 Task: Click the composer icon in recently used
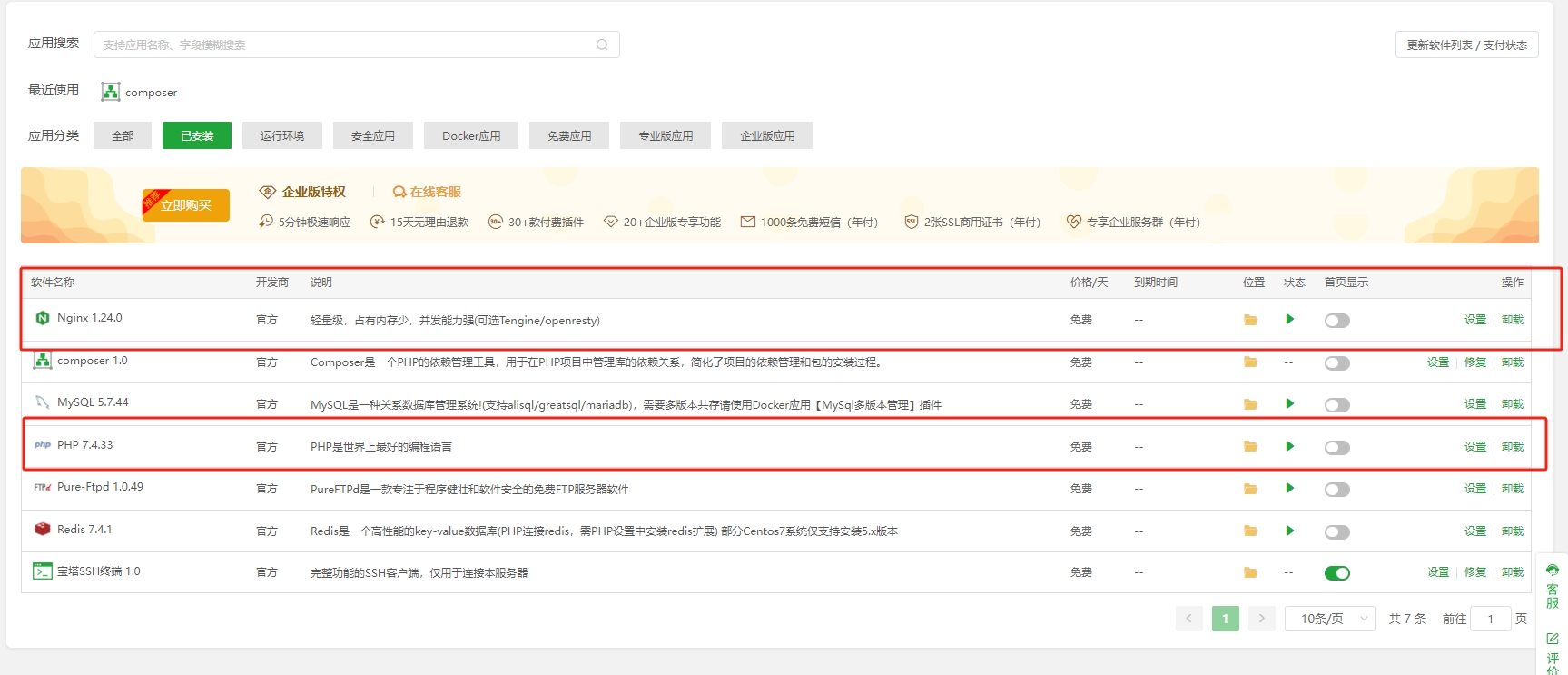point(111,92)
